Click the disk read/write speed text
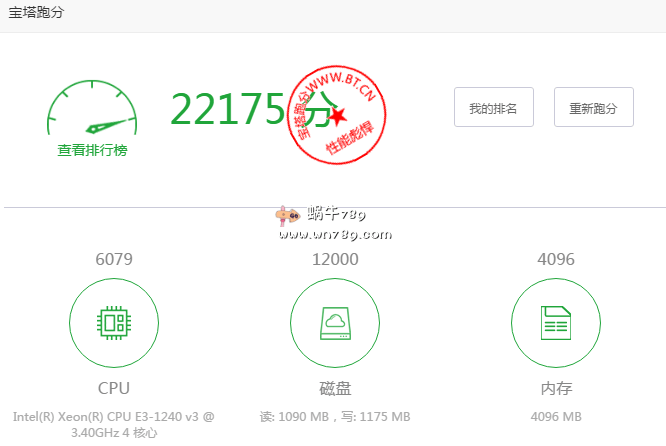The image size is (666, 446). click(x=334, y=416)
